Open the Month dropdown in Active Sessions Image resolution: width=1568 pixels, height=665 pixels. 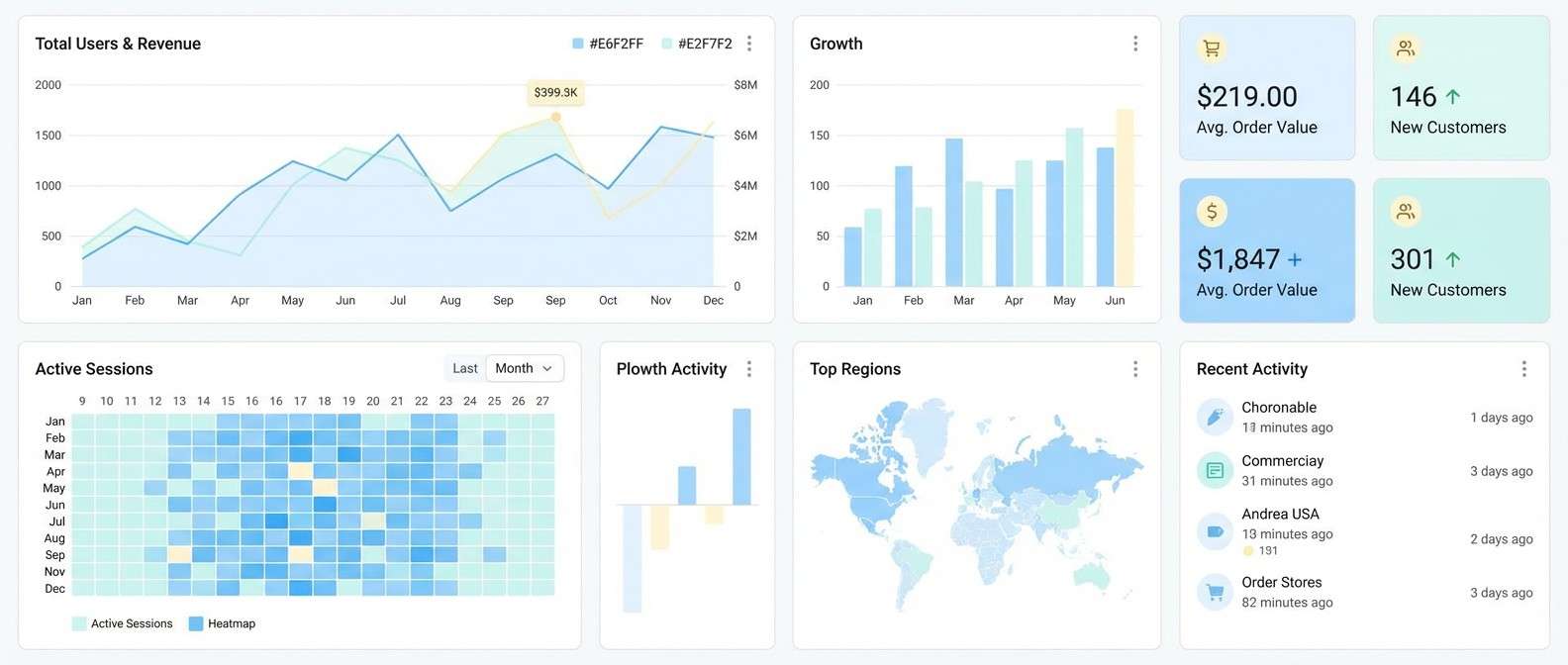tap(524, 367)
